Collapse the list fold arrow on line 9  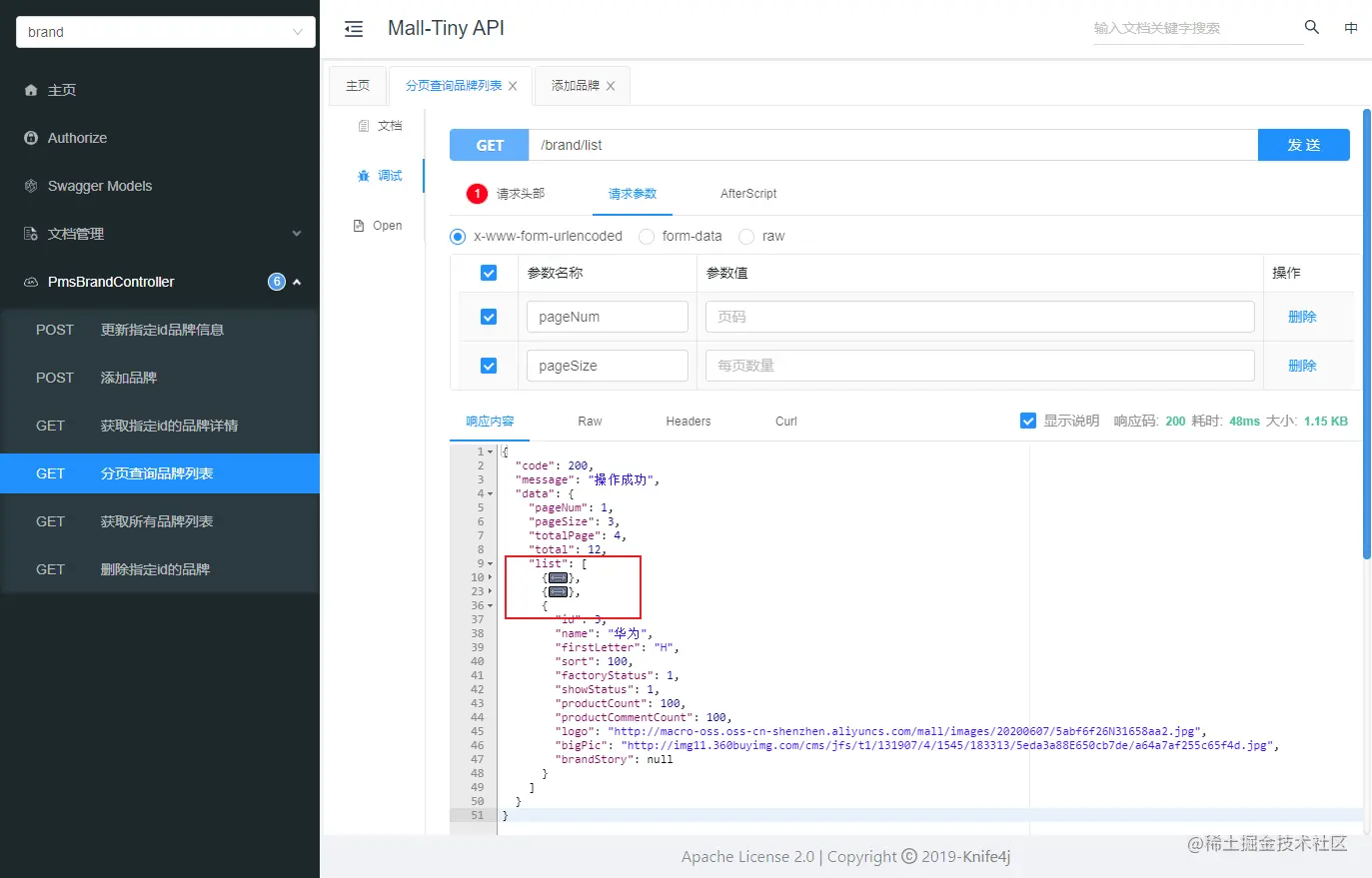point(490,564)
